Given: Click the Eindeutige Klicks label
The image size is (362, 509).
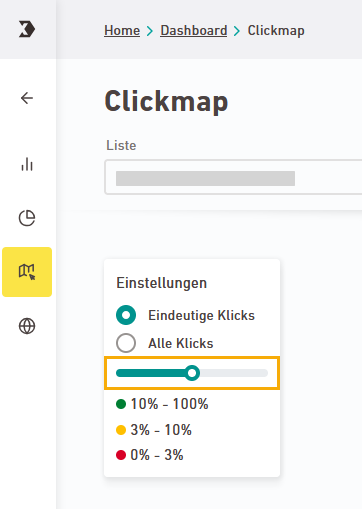Looking at the screenshot, I should pyautogui.click(x=201, y=315).
